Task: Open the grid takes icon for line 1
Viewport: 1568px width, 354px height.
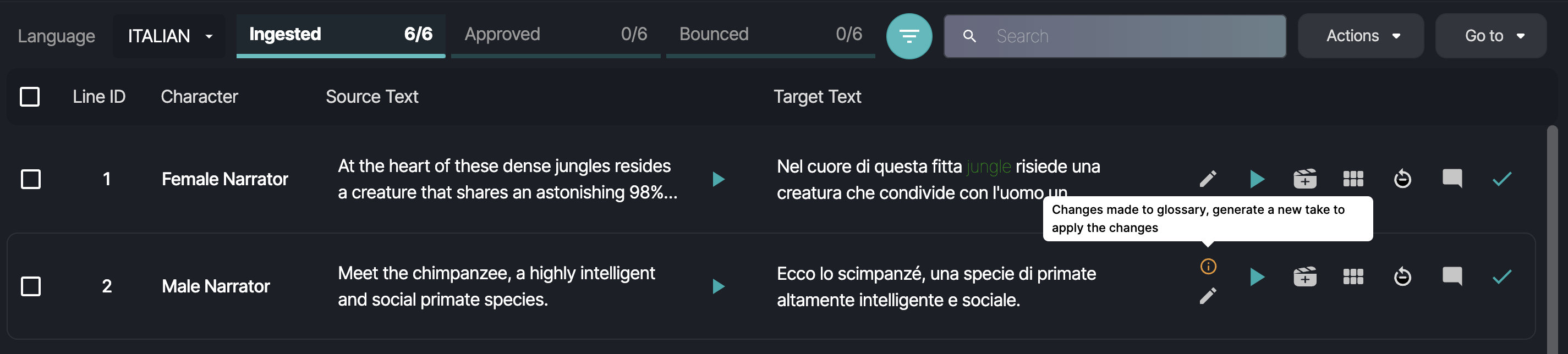Action: pos(1352,179)
